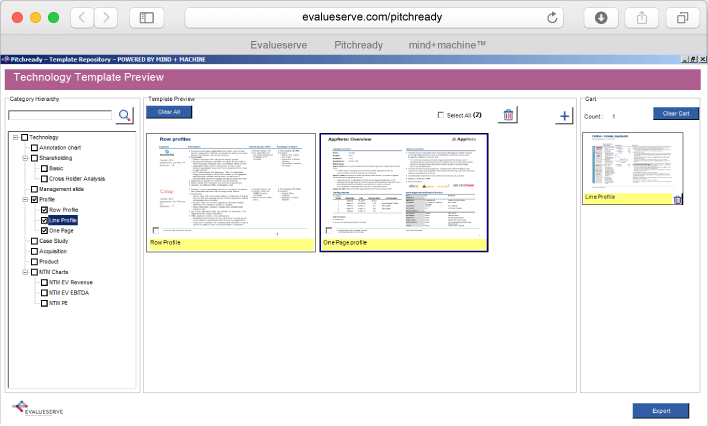Image resolution: width=708 pixels, height=426 pixels.
Task: Show all tabs with the tab overview icon
Action: pyautogui.click(x=682, y=18)
